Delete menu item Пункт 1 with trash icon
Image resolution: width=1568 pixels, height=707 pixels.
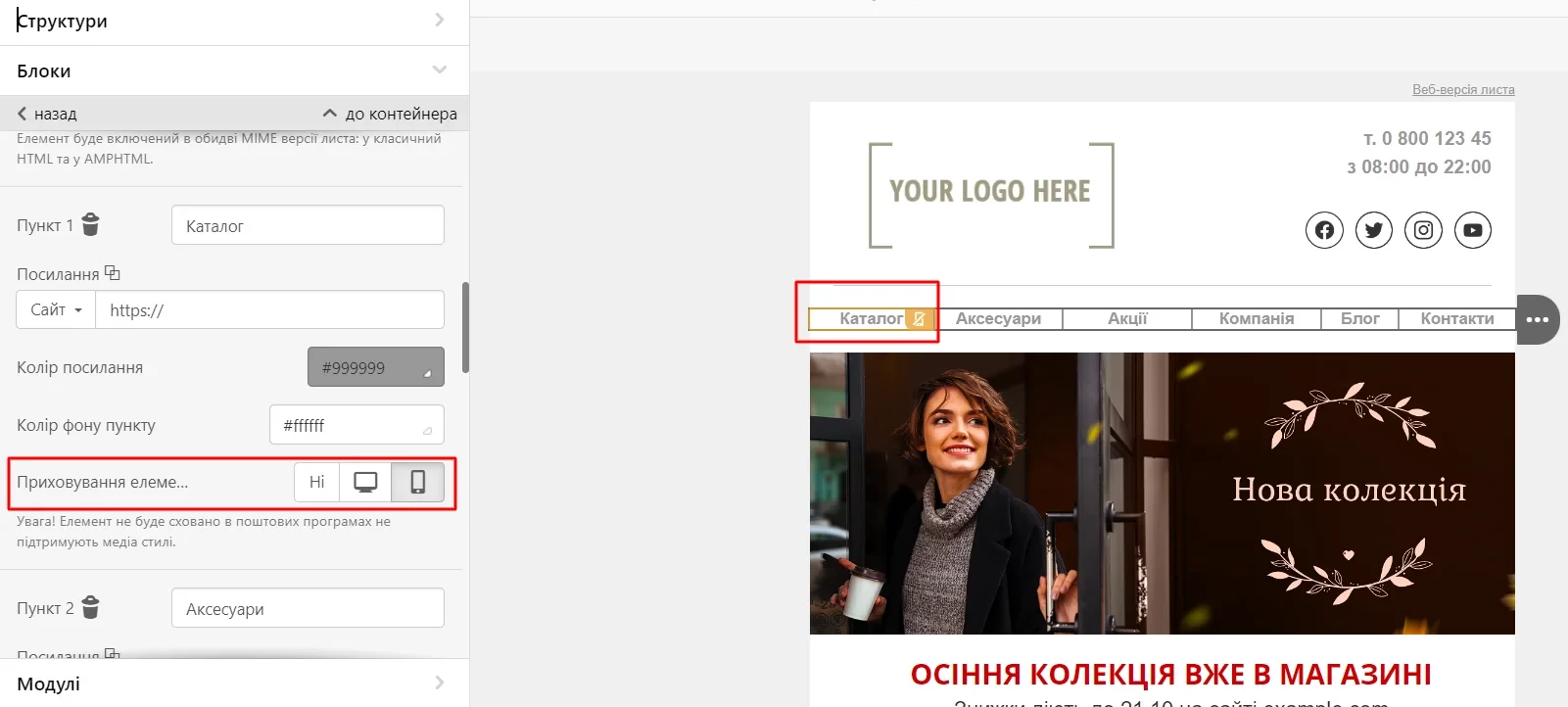tap(90, 224)
